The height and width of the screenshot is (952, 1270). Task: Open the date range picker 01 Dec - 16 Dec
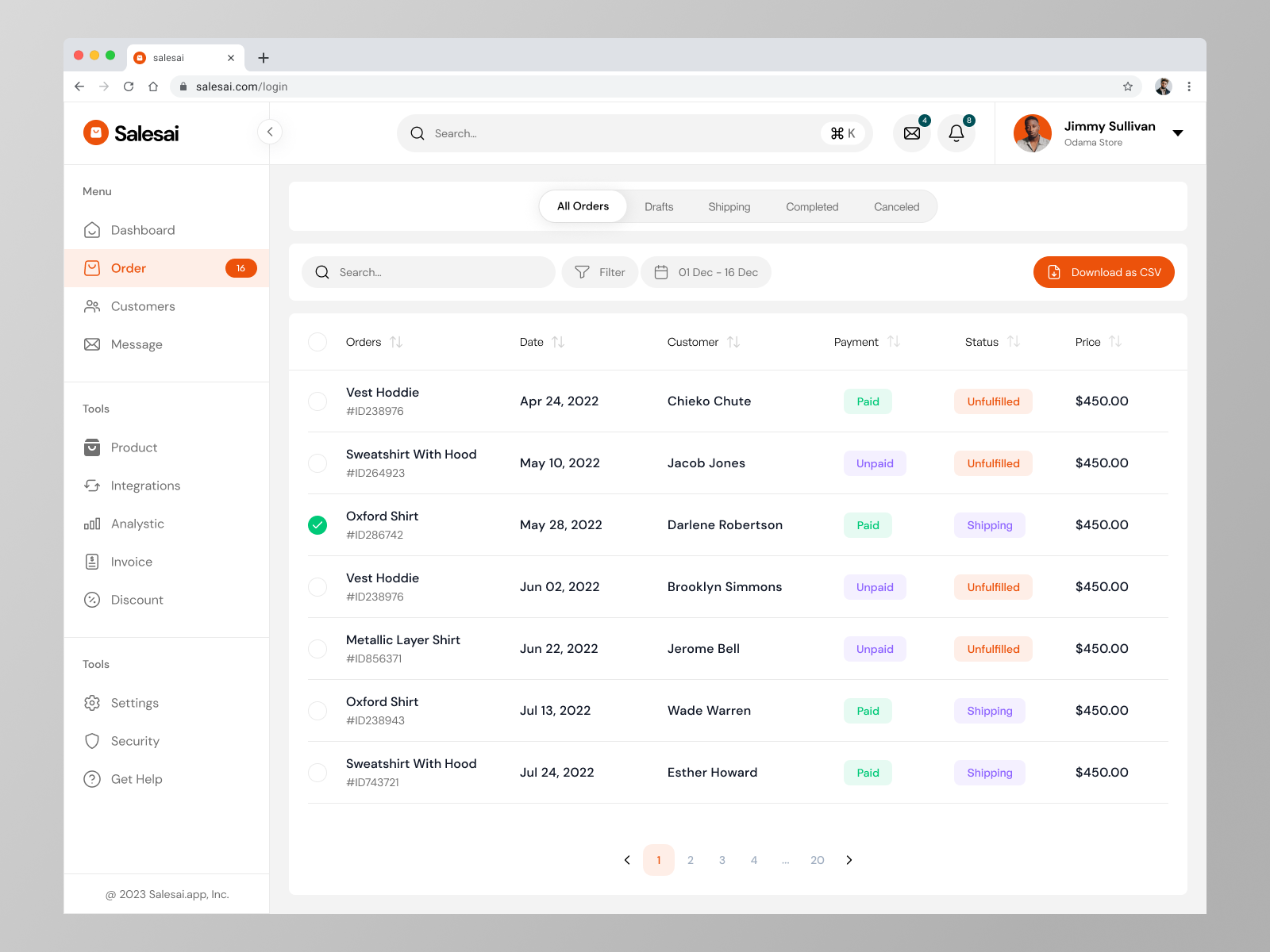click(x=706, y=272)
